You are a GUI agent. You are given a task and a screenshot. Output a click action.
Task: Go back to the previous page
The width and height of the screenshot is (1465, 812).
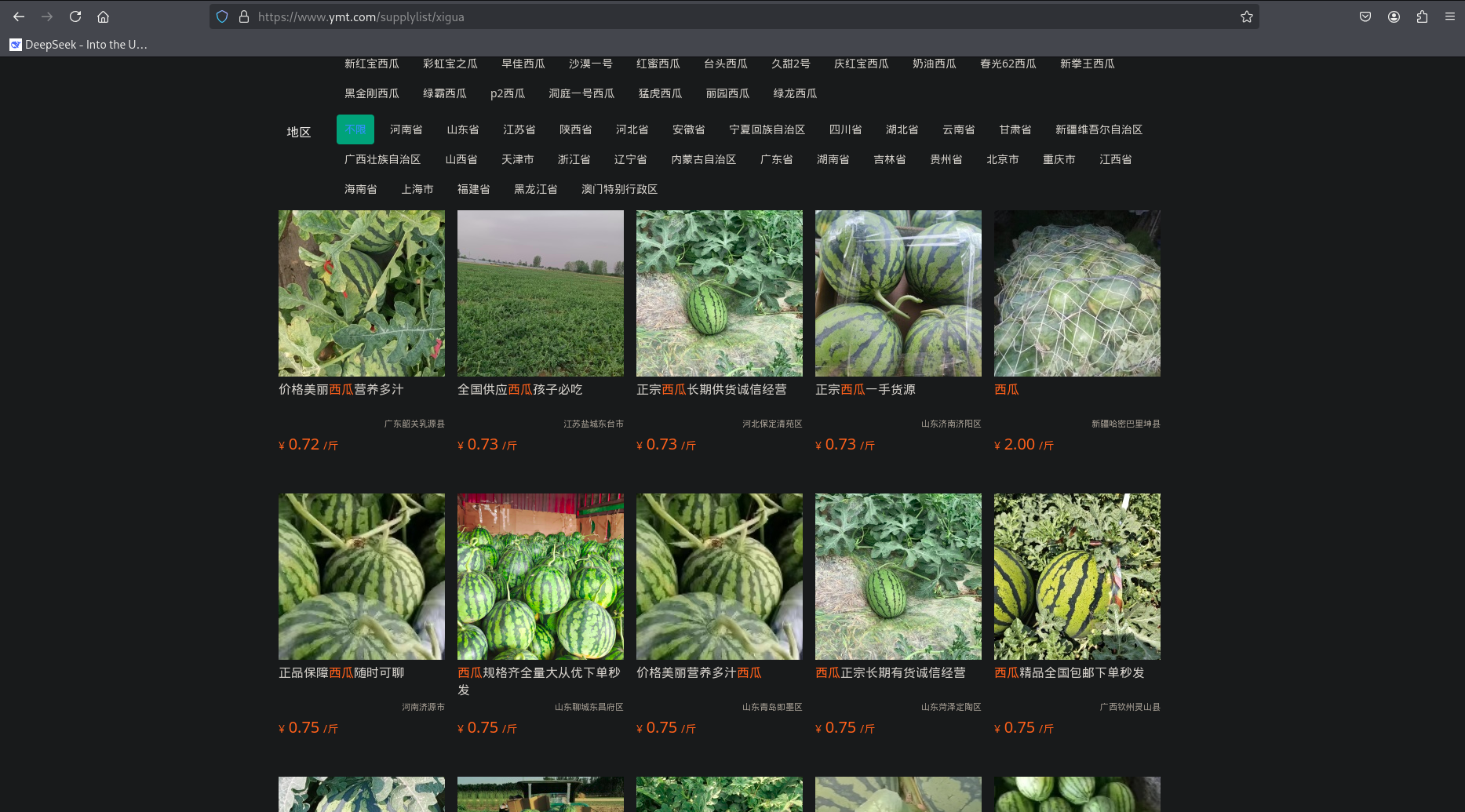[x=19, y=16]
